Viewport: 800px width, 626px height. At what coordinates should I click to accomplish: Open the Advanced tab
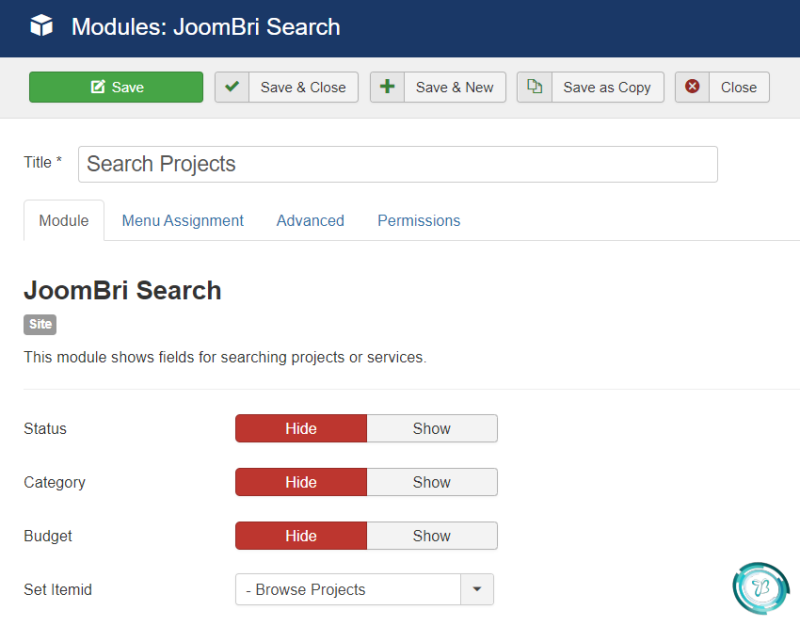pyautogui.click(x=310, y=220)
